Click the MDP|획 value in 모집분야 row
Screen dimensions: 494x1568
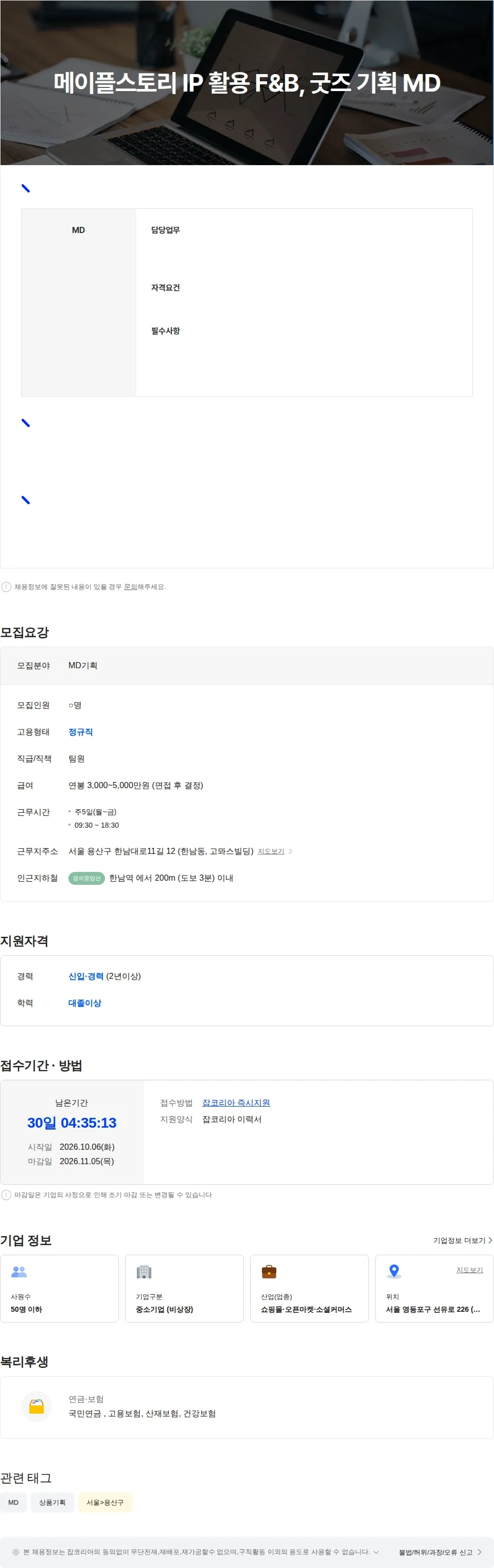coord(83,665)
